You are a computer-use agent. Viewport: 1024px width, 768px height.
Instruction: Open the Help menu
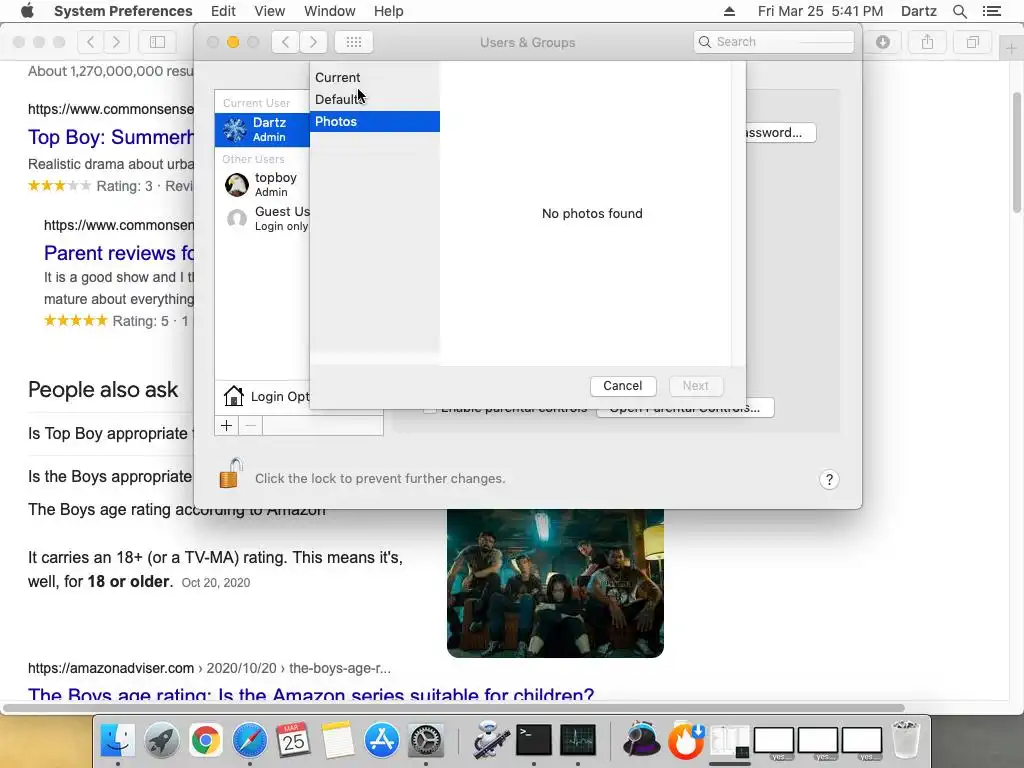pyautogui.click(x=389, y=11)
